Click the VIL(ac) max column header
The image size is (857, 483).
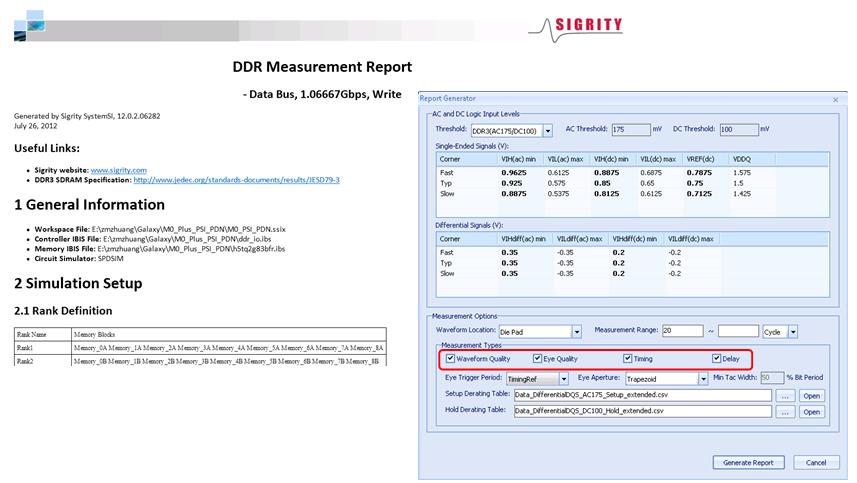coord(566,159)
